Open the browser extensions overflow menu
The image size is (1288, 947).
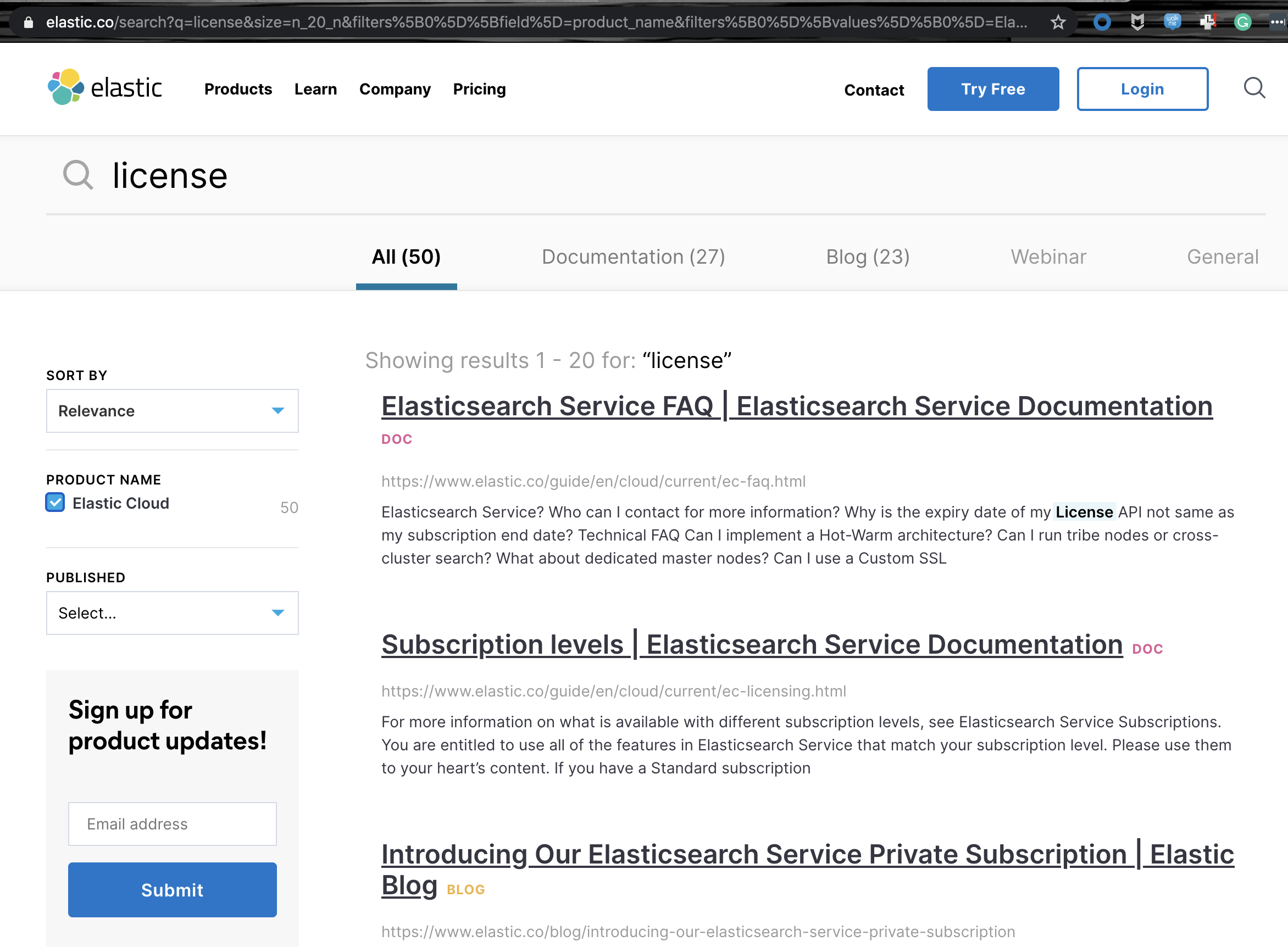click(1279, 22)
